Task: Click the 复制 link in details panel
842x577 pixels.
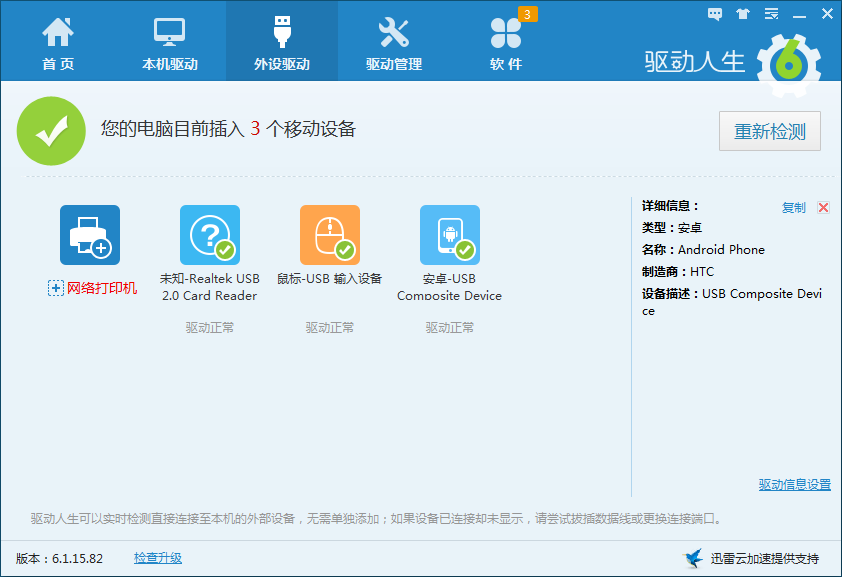Action: pos(793,207)
